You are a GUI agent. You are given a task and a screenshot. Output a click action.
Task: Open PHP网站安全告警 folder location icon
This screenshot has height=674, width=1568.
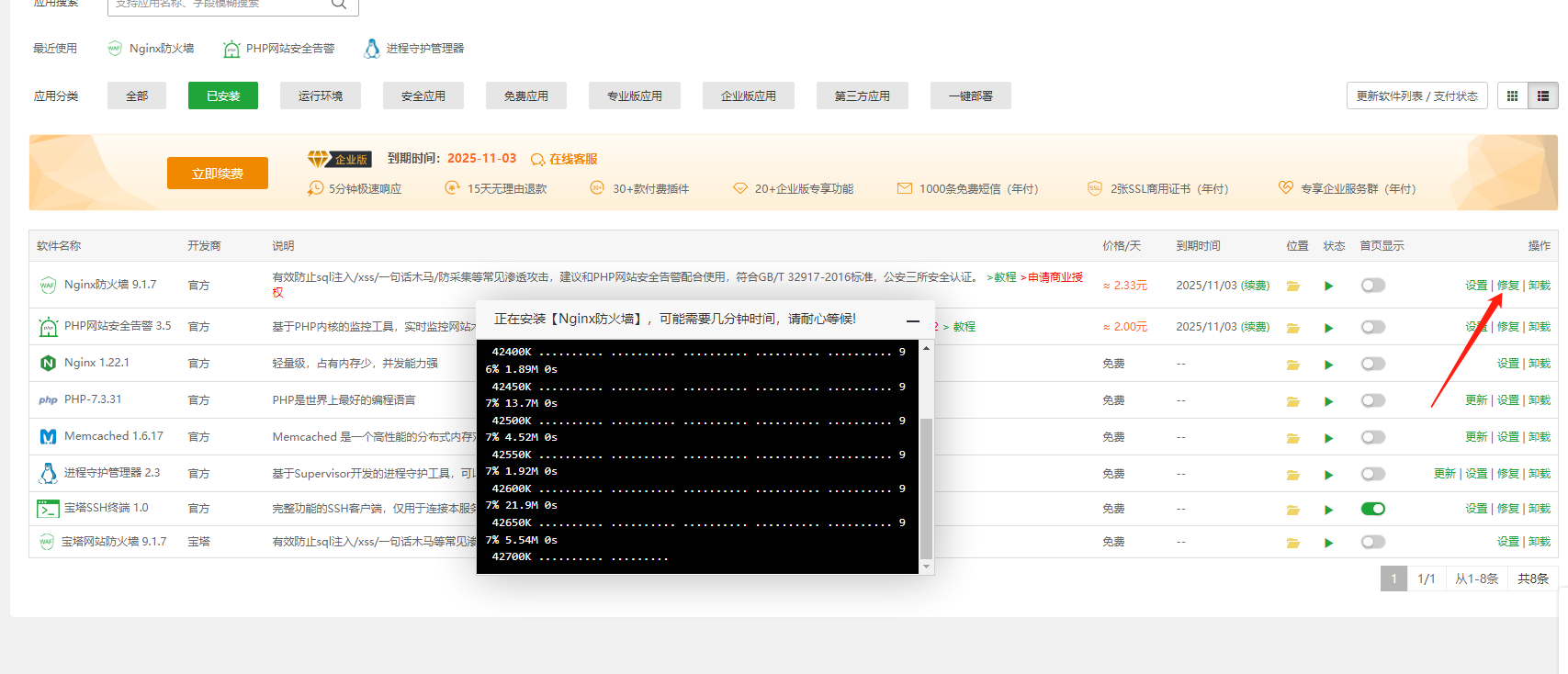click(1292, 328)
